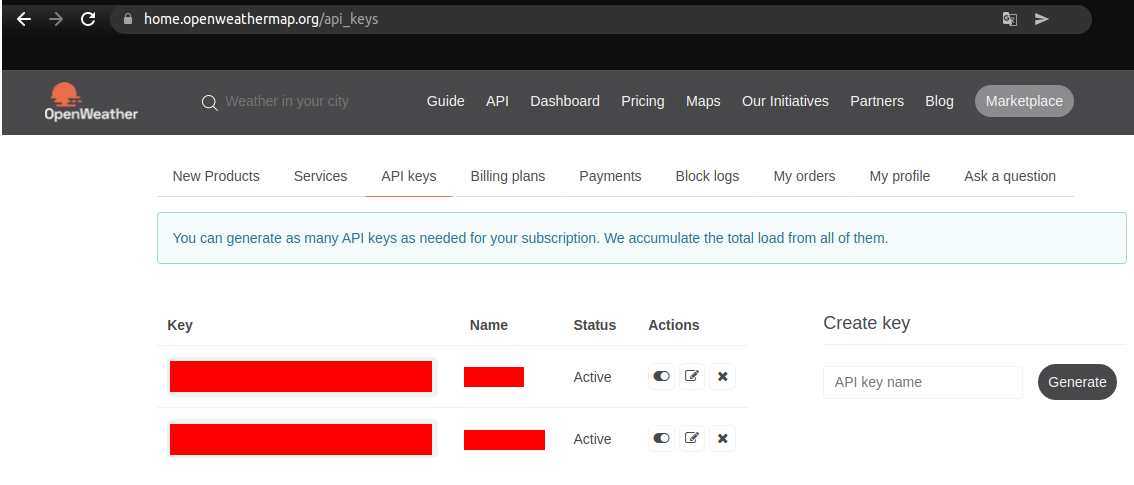The width and height of the screenshot is (1134, 485).
Task: Open the My profile tab
Action: pyautogui.click(x=900, y=176)
